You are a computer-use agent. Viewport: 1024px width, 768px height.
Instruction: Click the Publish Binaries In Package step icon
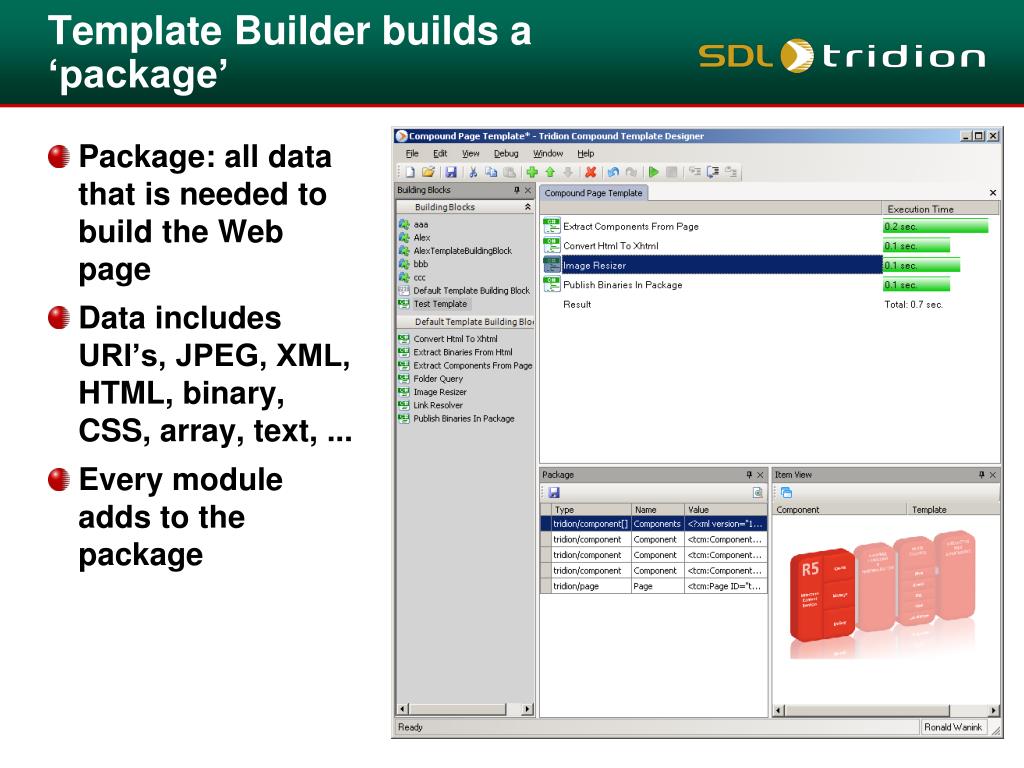552,284
